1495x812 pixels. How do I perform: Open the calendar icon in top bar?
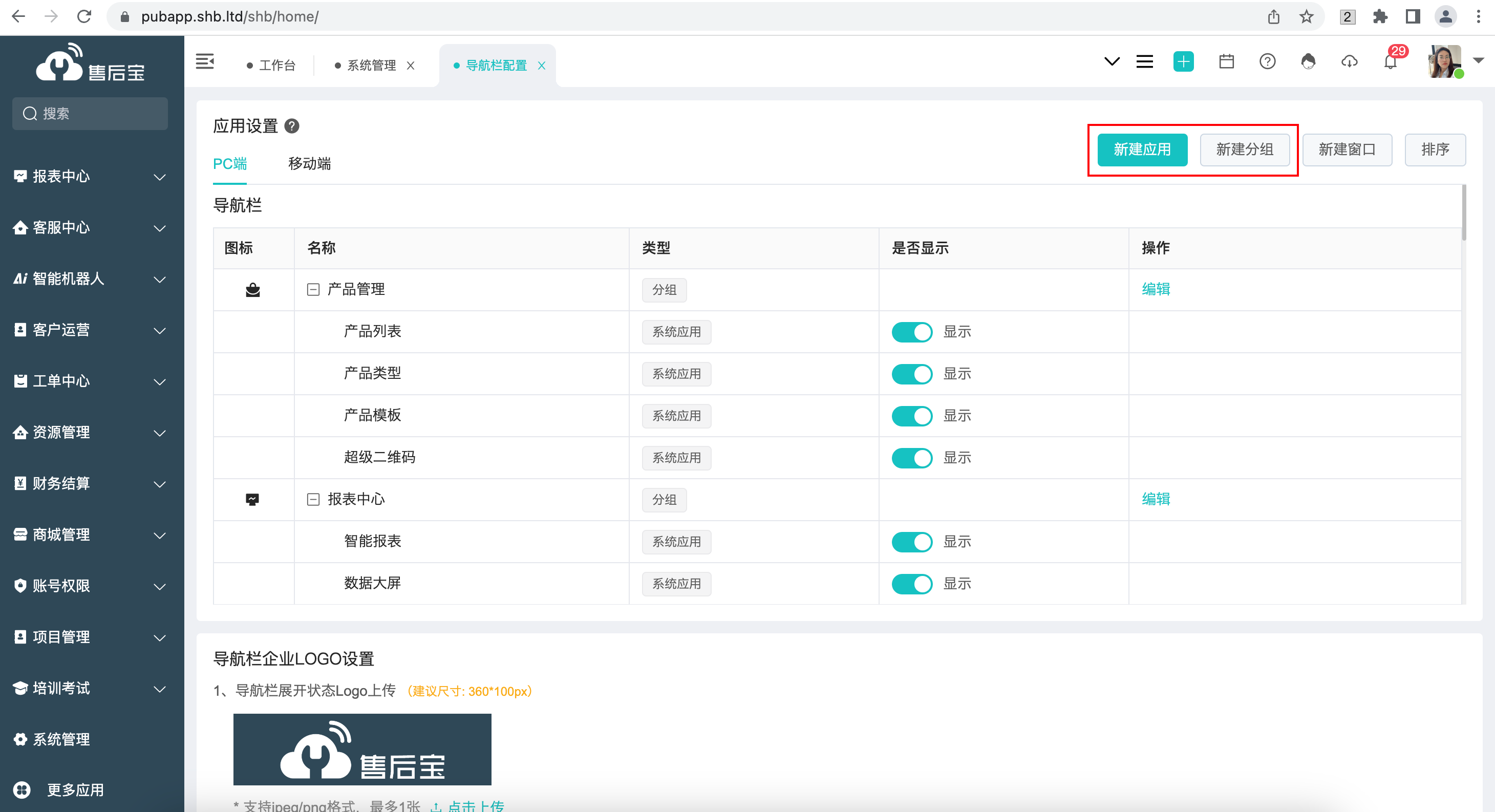(1226, 61)
